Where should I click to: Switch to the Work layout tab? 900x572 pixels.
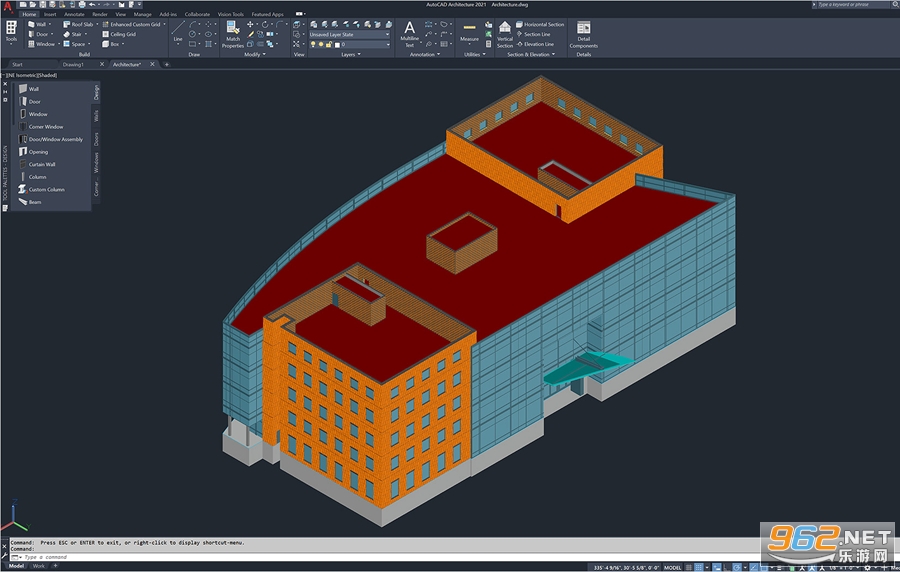point(38,566)
